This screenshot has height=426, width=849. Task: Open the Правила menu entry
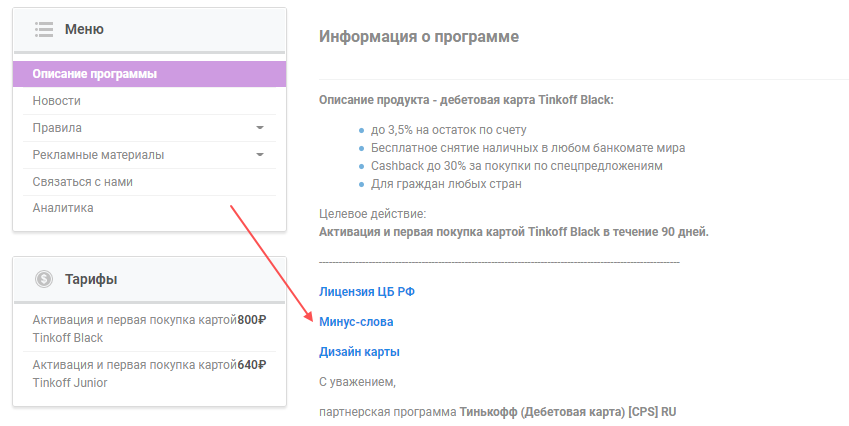58,128
